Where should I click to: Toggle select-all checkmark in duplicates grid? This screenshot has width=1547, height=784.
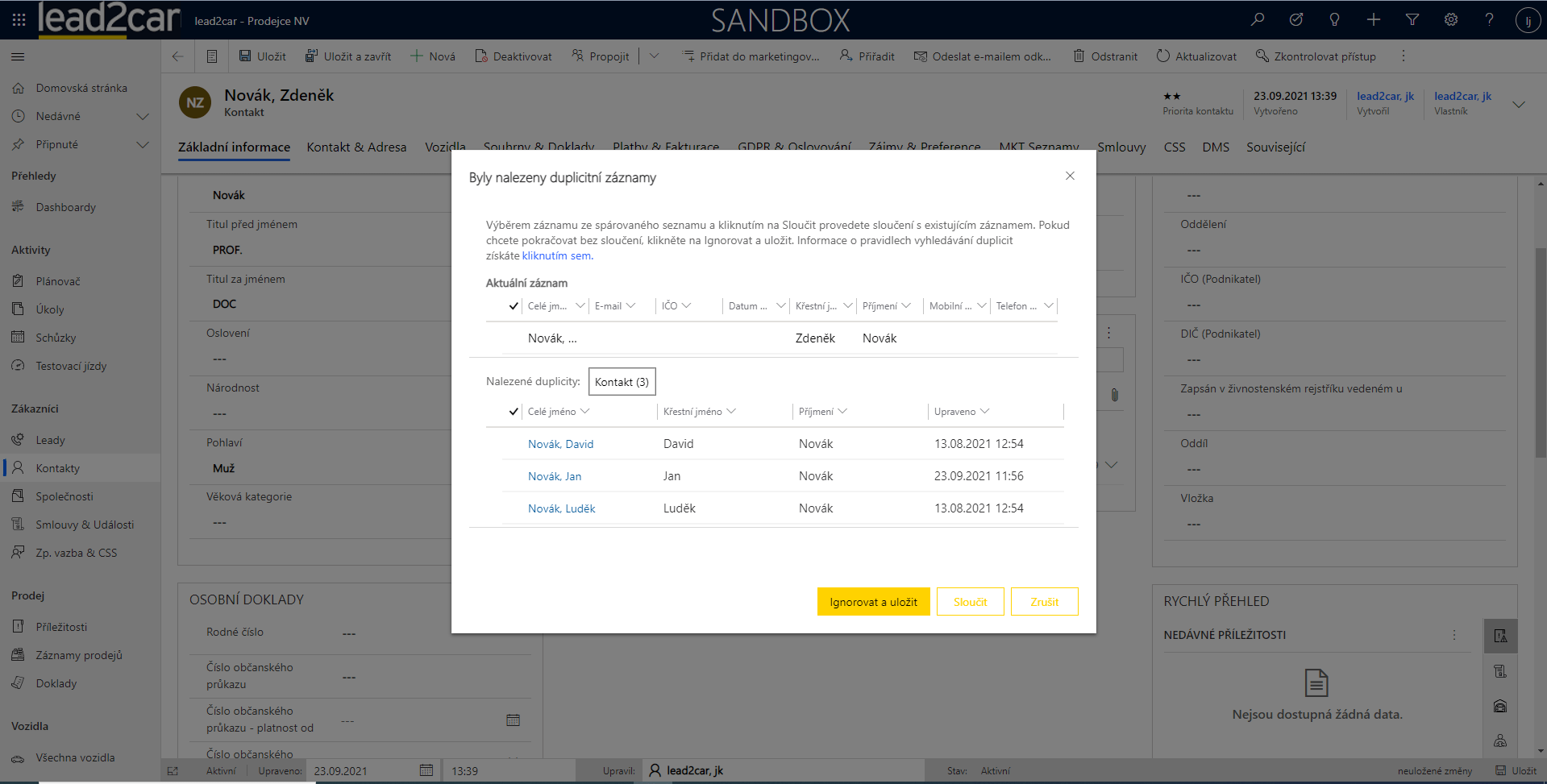pos(513,412)
